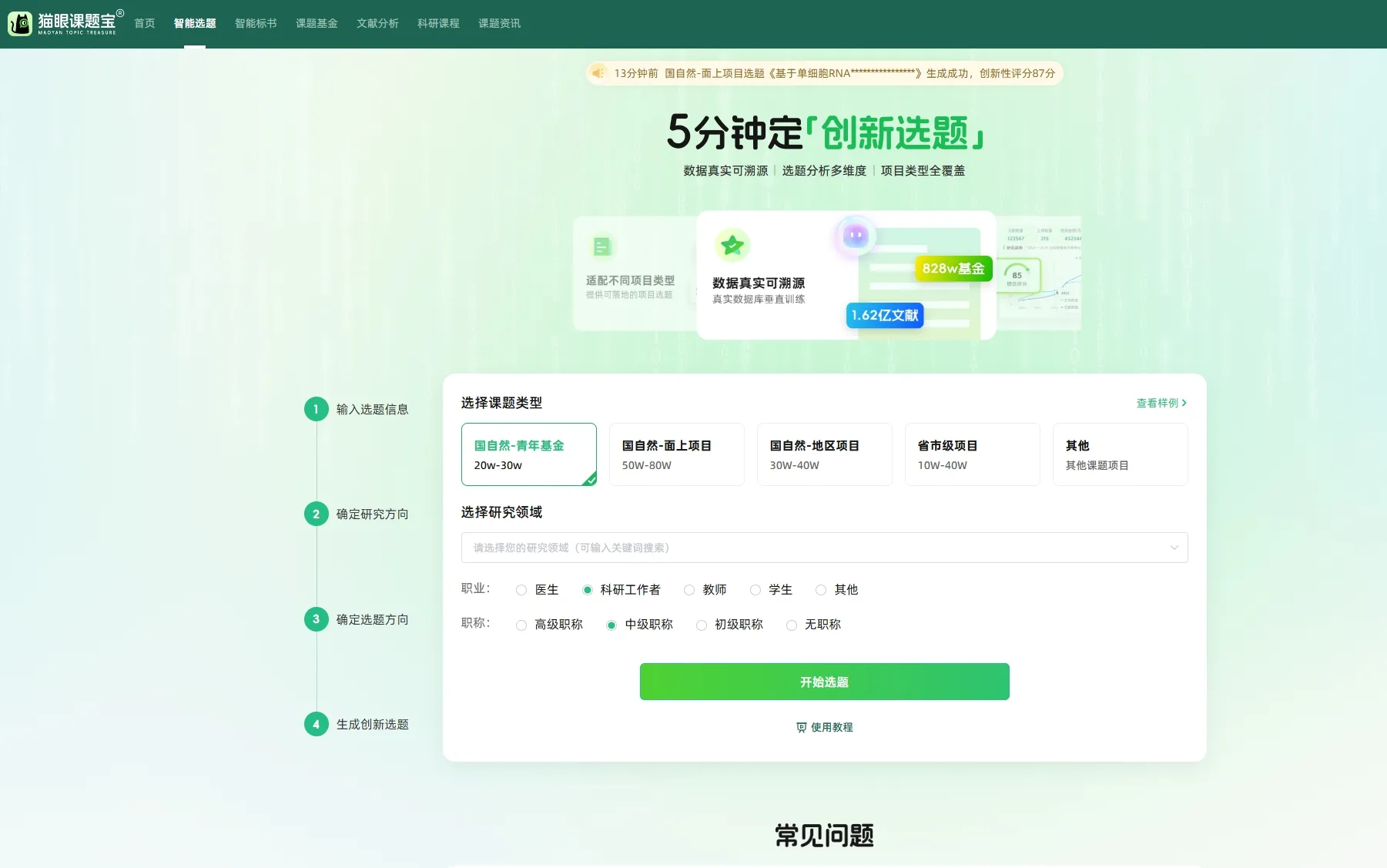Click the document icon on left card
Screen dimensions: 1387x868
[601, 246]
